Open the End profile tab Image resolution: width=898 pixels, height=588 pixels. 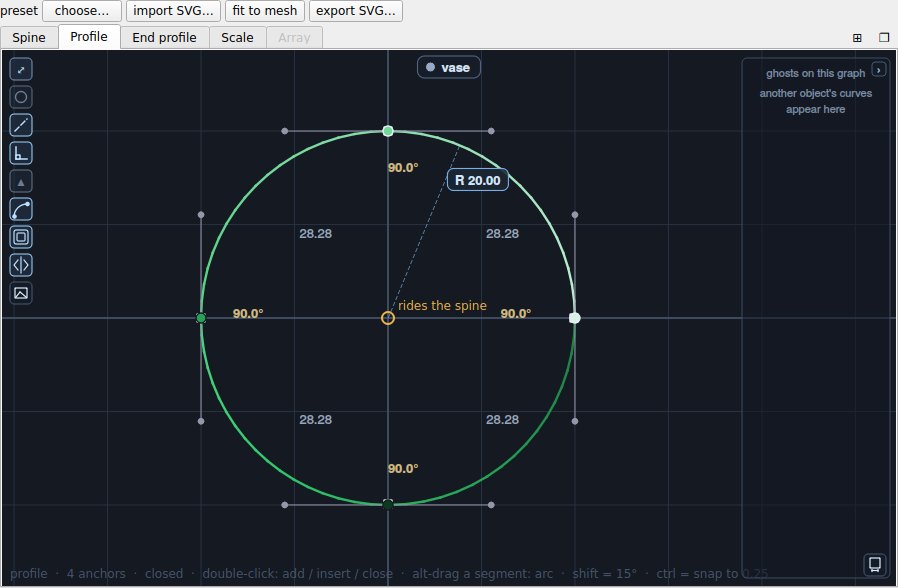coord(164,38)
